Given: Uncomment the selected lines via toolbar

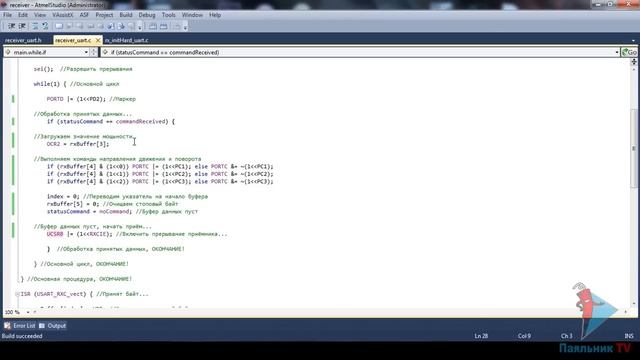Looking at the screenshot, I should pyautogui.click(x=45, y=26).
